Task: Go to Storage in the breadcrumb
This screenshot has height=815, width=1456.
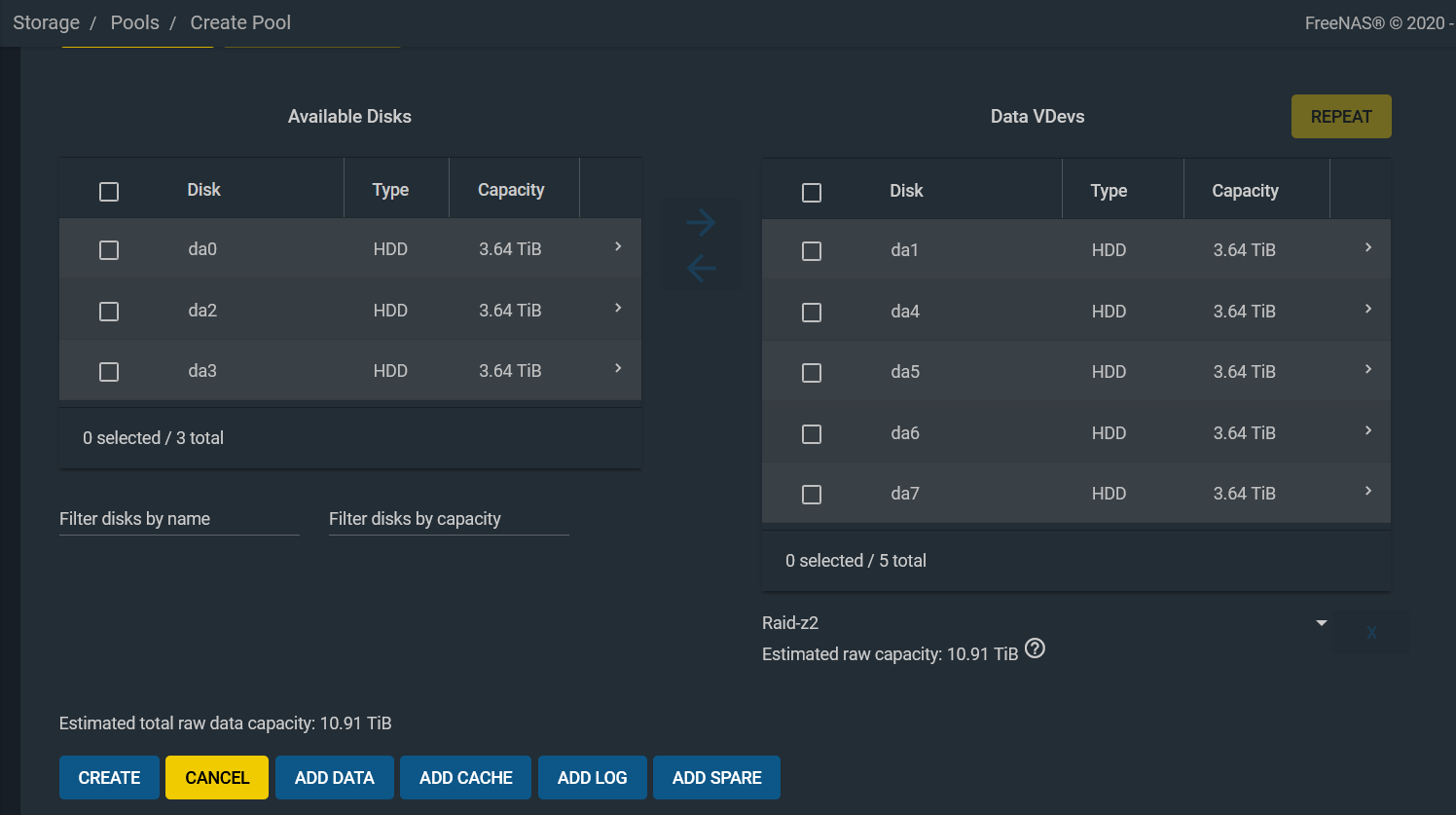Action: click(x=46, y=22)
